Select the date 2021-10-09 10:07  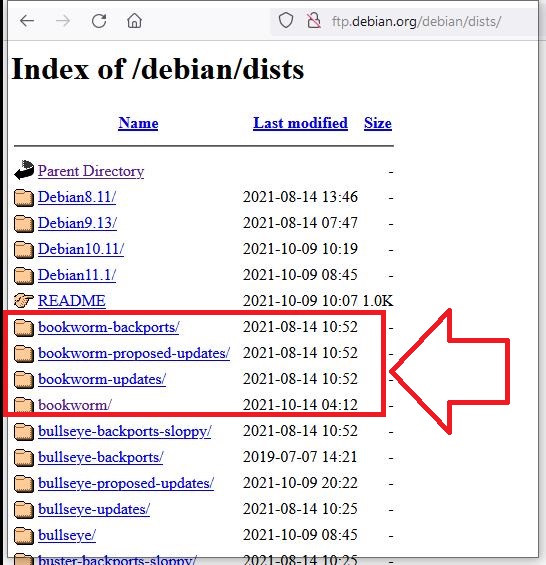pos(300,301)
